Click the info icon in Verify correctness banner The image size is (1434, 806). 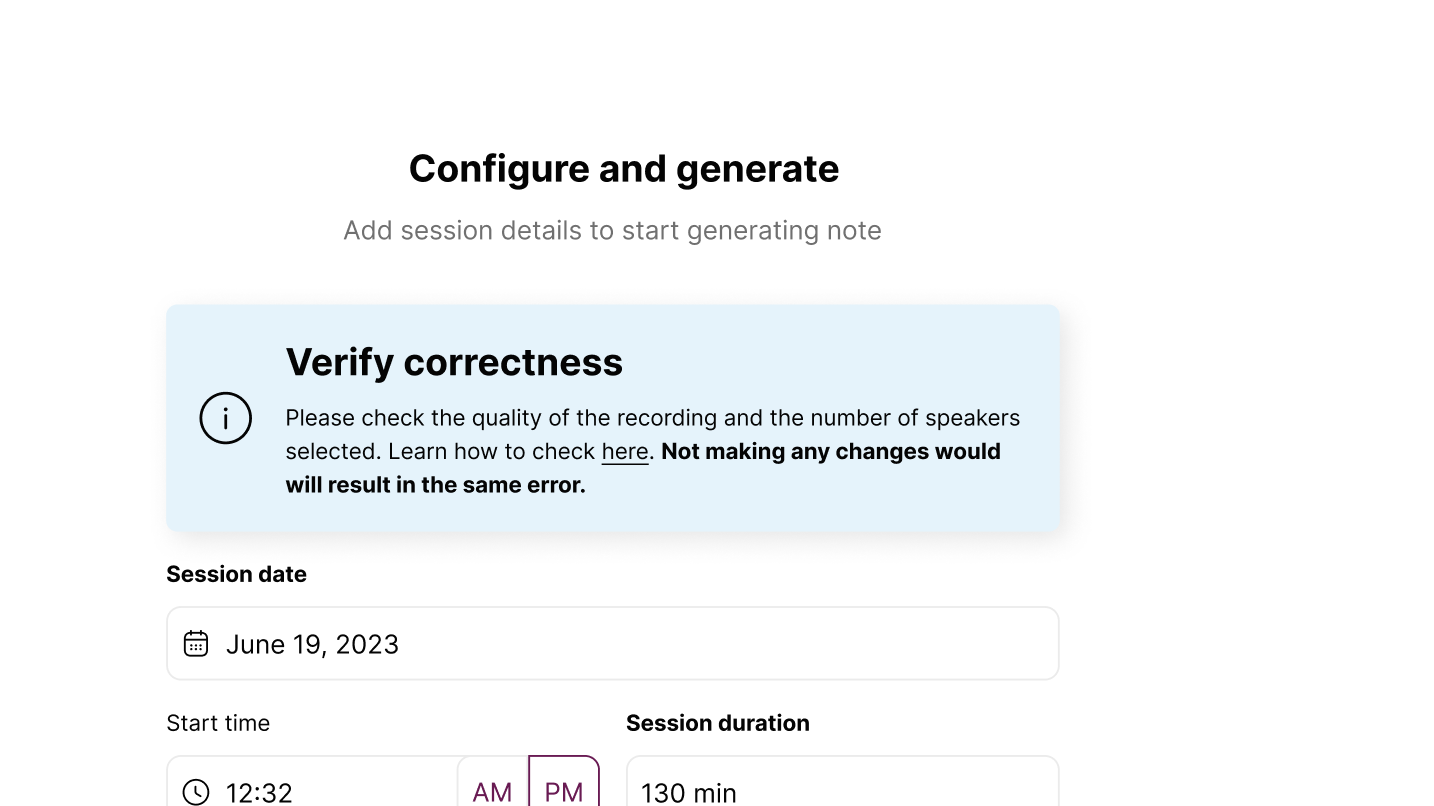point(226,418)
